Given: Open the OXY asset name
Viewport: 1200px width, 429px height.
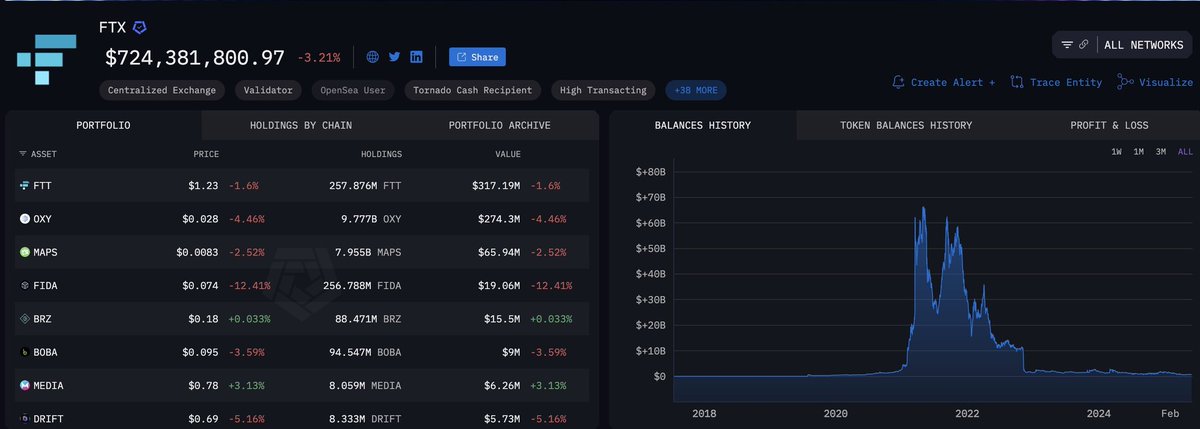Looking at the screenshot, I should (43, 219).
